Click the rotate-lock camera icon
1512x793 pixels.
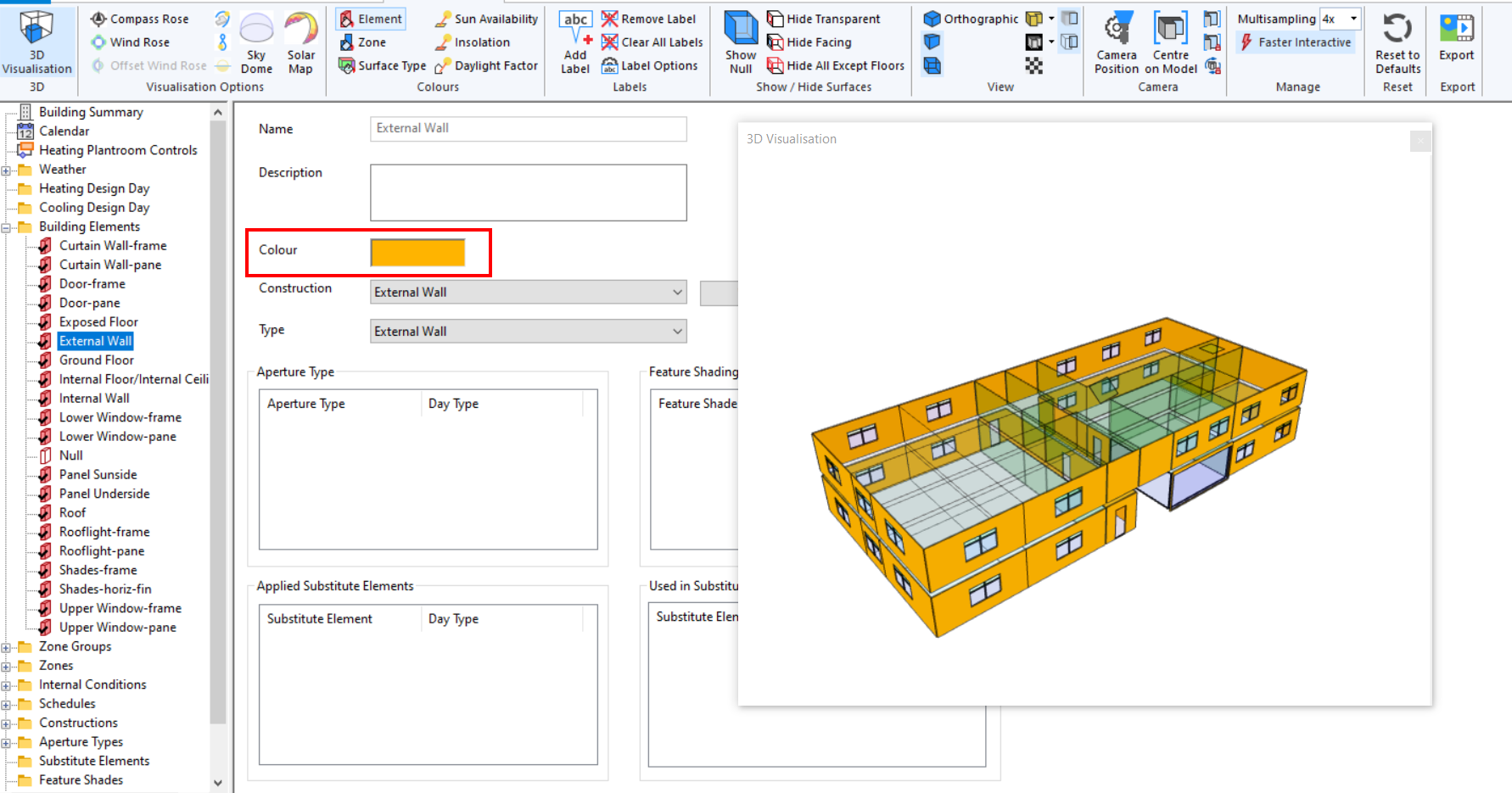coord(1212,65)
